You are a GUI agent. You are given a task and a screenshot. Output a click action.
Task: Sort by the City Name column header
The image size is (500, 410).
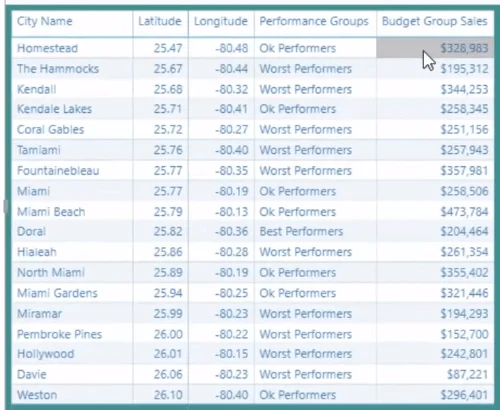[45, 21]
